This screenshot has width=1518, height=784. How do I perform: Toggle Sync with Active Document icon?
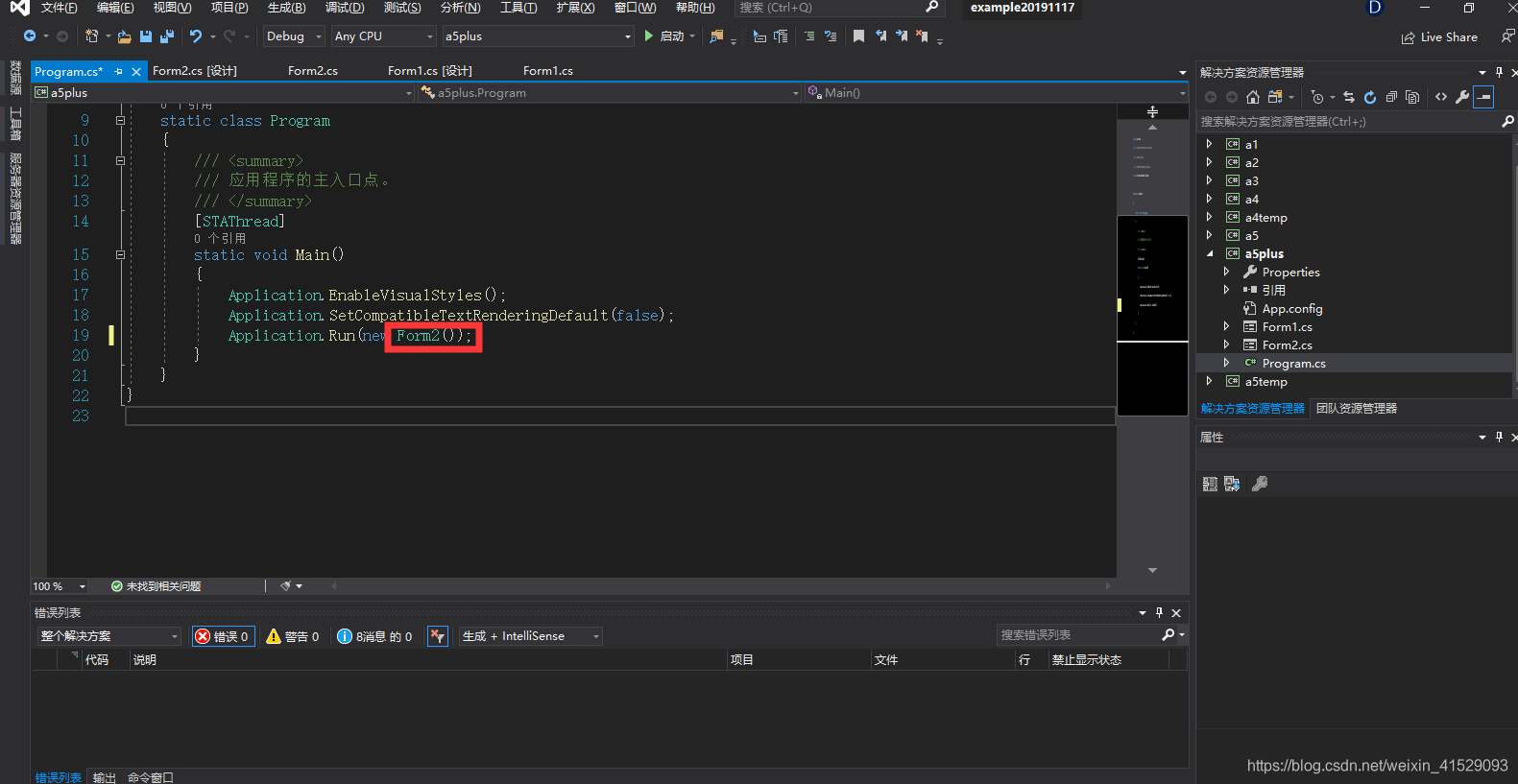tap(1349, 97)
